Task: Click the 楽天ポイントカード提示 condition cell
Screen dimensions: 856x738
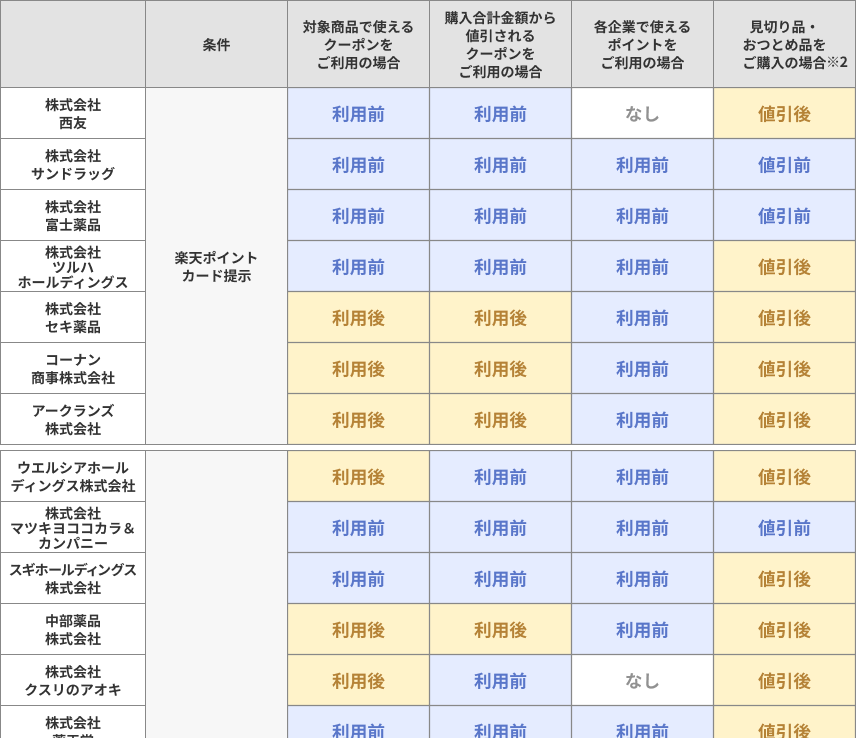Action: click(216, 265)
